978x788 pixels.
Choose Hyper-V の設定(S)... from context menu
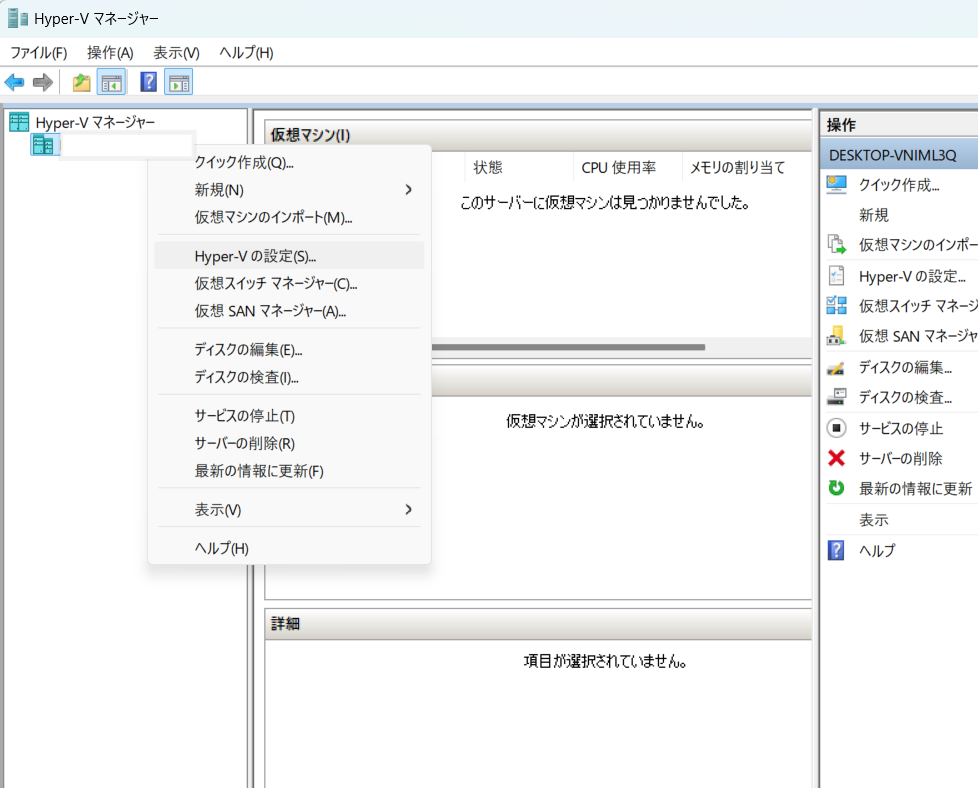pos(255,256)
